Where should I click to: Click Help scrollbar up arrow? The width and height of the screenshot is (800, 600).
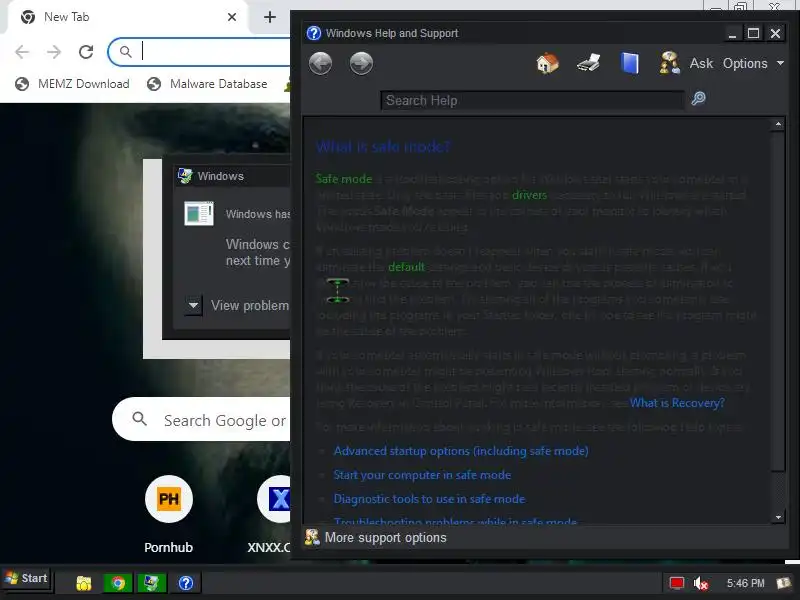(x=778, y=124)
